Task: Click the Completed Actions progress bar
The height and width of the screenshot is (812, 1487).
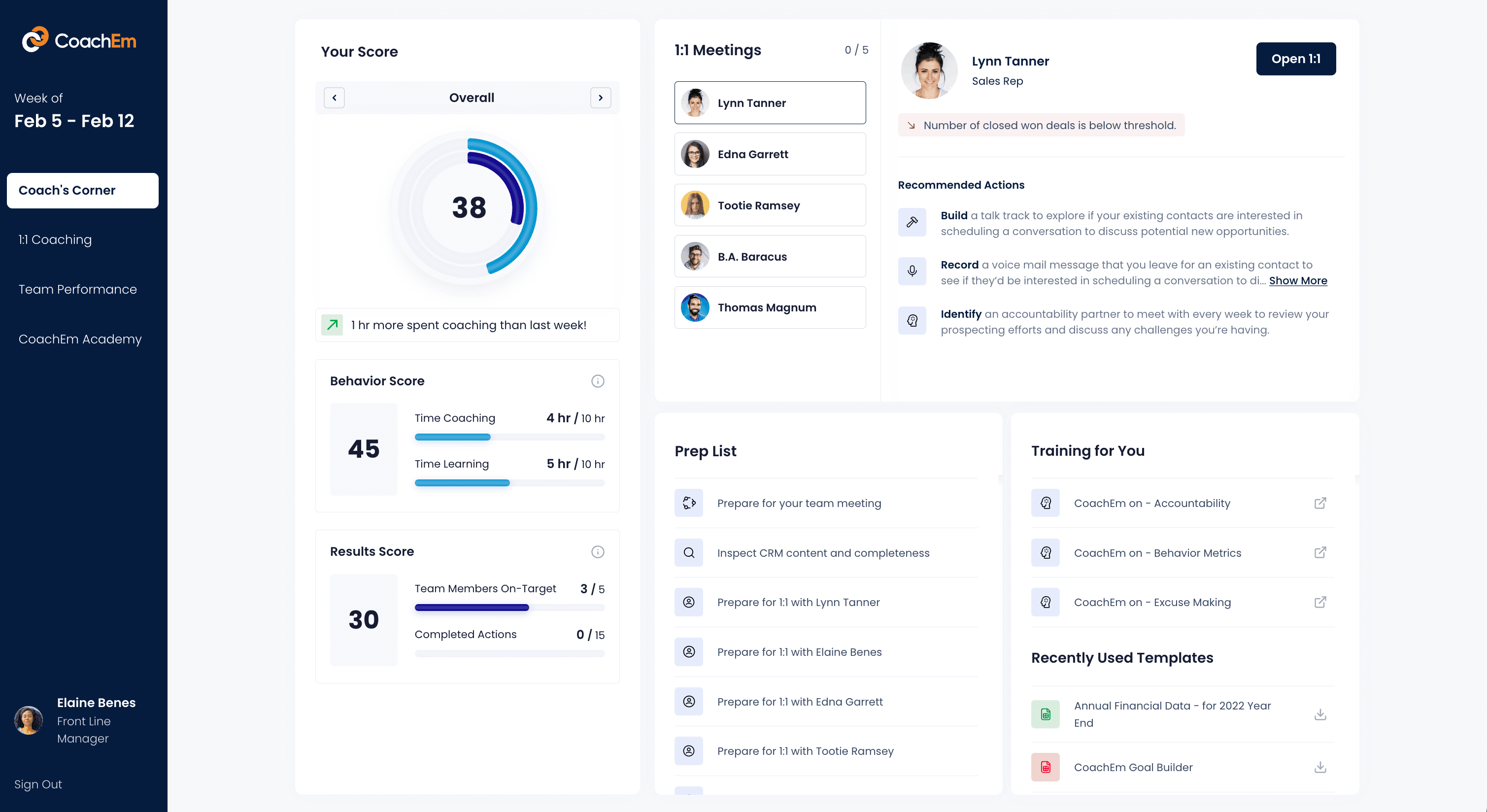Action: coord(509,654)
